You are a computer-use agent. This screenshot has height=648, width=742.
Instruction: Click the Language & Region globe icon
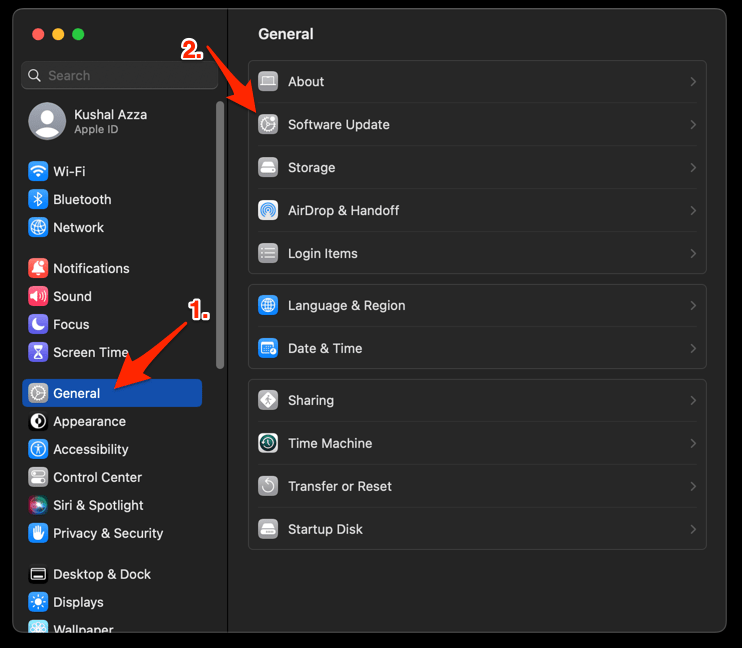(268, 306)
